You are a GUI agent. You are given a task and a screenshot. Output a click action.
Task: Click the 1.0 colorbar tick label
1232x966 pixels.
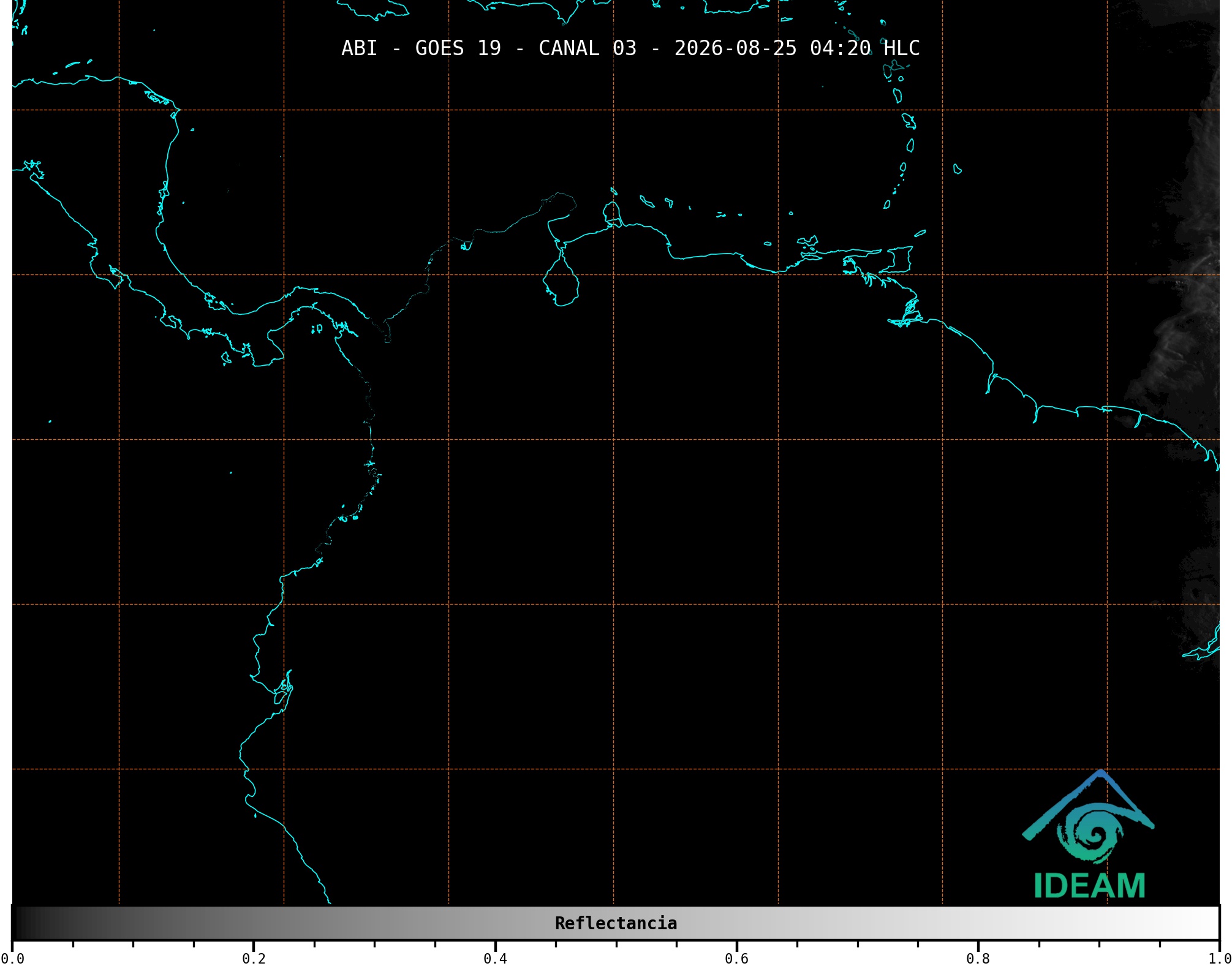click(x=1219, y=959)
